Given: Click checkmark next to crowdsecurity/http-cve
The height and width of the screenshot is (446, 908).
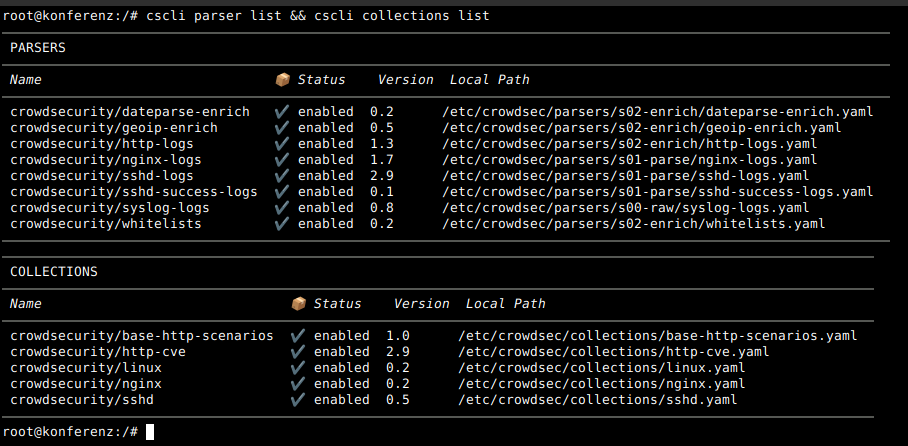Looking at the screenshot, I should [x=298, y=352].
